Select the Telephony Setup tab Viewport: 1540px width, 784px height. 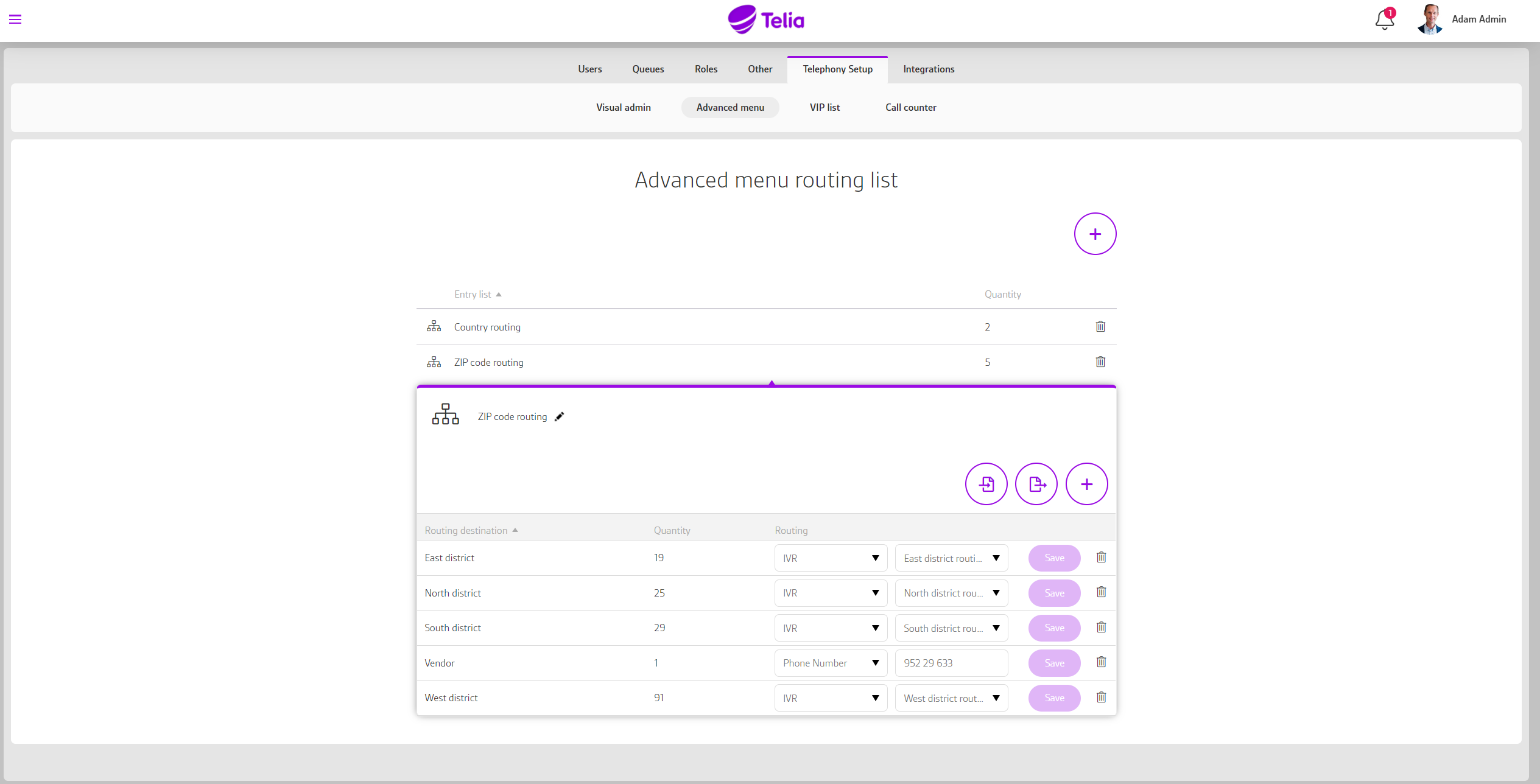(837, 69)
